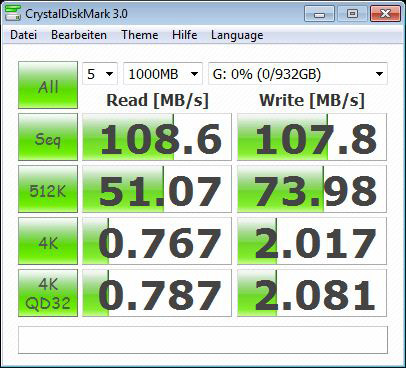
Task: Open the Hilfe menu
Action: click(x=184, y=35)
